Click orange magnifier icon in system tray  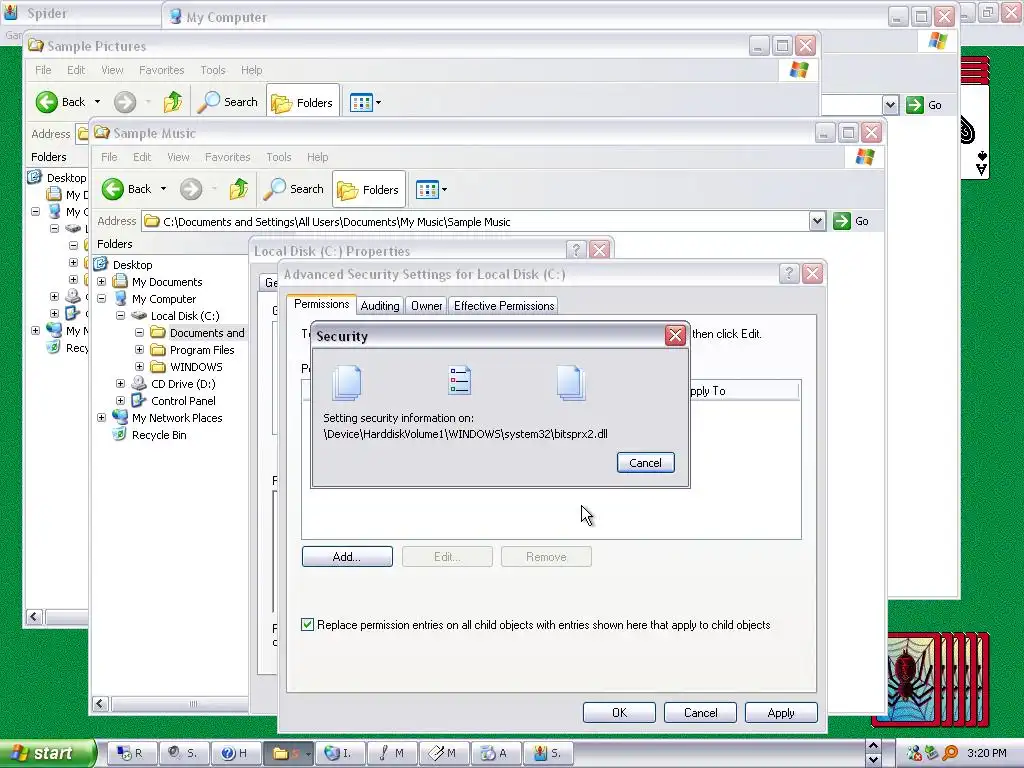pos(950,753)
